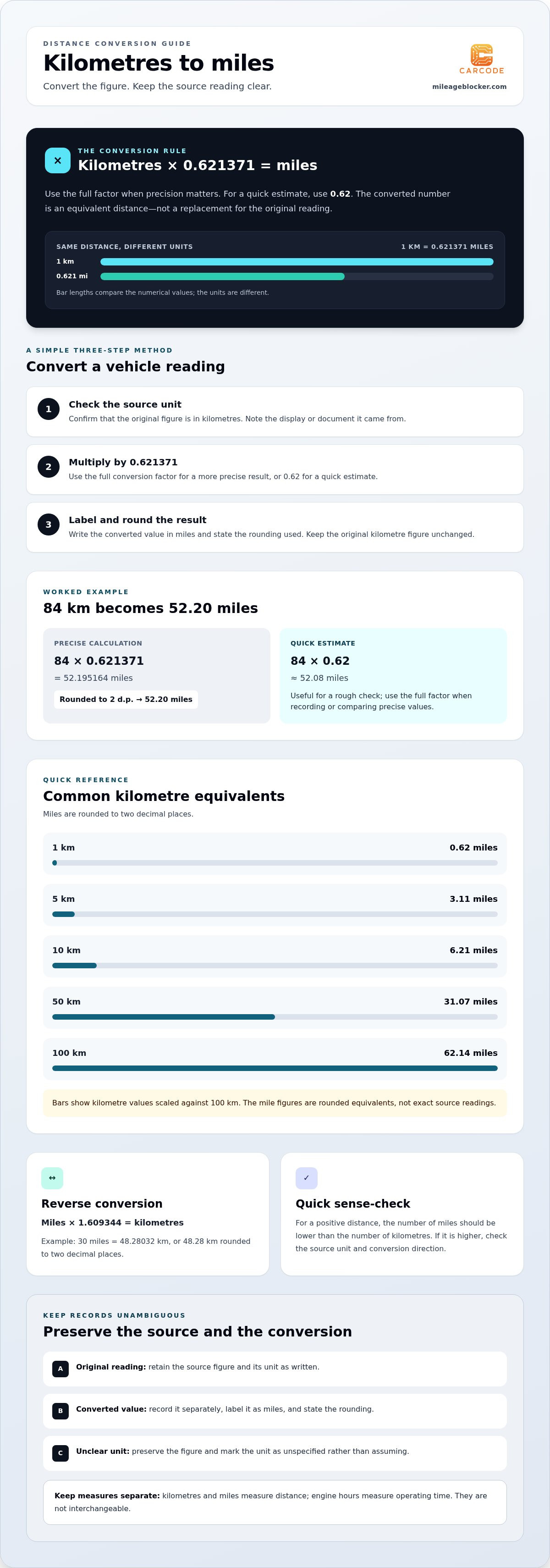550x1568 pixels.
Task: Click the 0.621 mi green comparison bar
Action: [x=223, y=276]
